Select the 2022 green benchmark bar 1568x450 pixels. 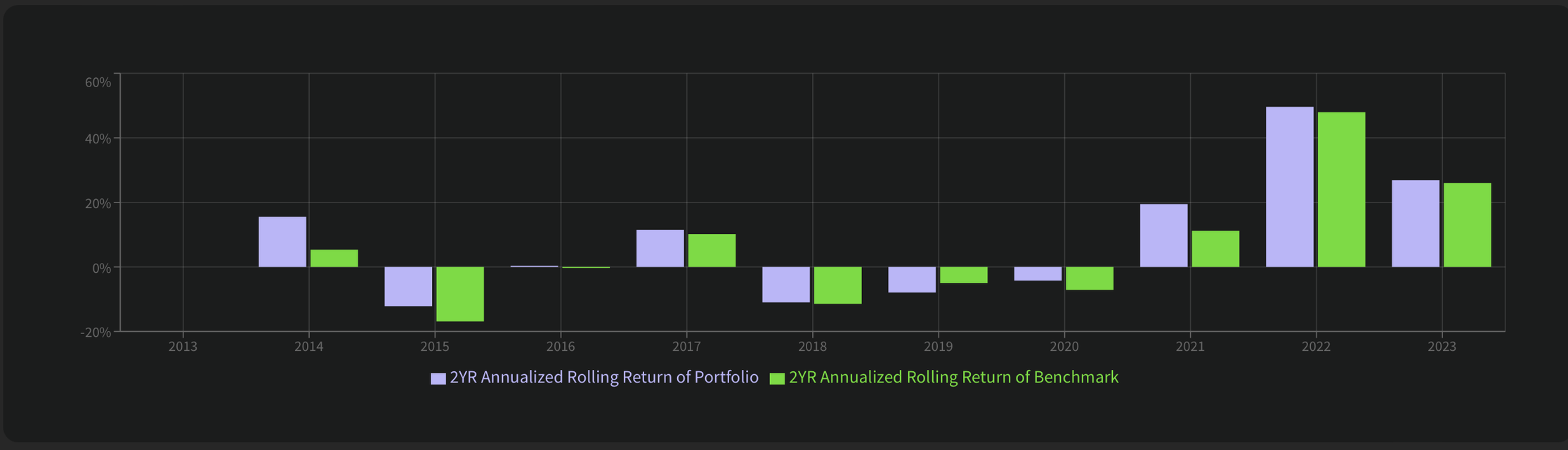pos(1341,190)
